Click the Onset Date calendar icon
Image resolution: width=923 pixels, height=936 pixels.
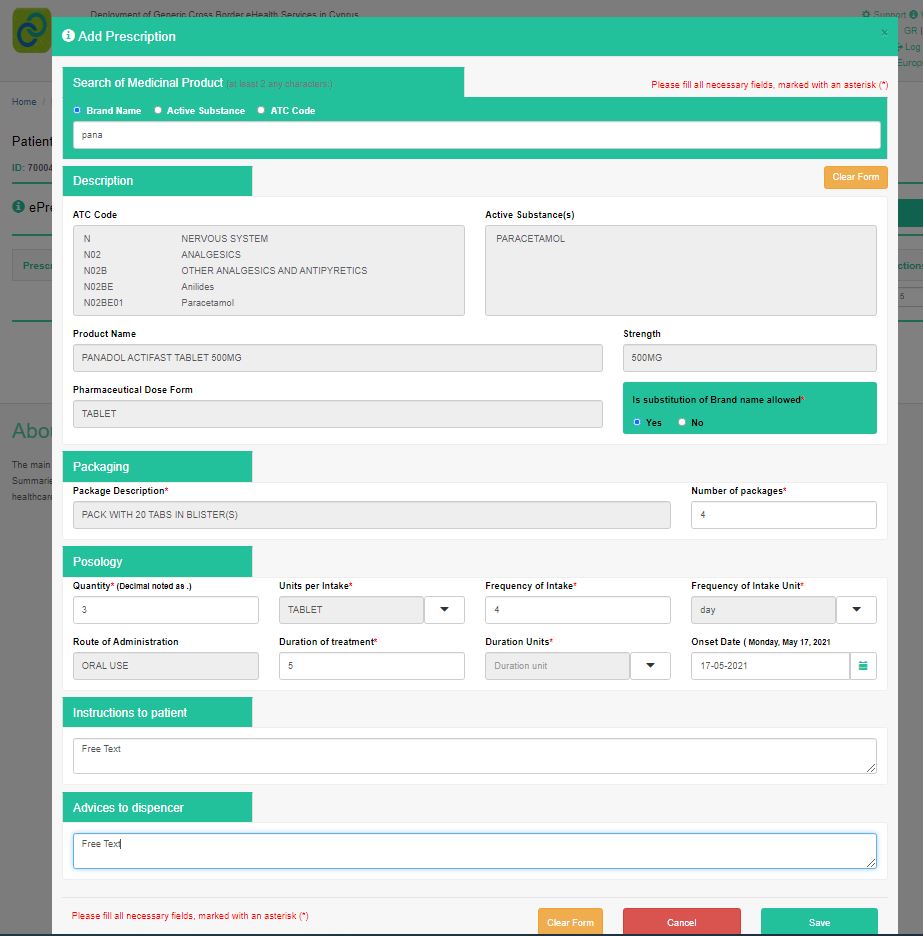(863, 666)
